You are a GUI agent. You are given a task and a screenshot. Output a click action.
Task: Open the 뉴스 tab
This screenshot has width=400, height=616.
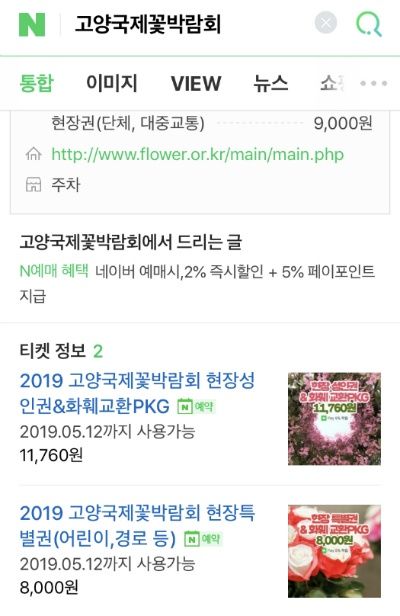pos(271,83)
